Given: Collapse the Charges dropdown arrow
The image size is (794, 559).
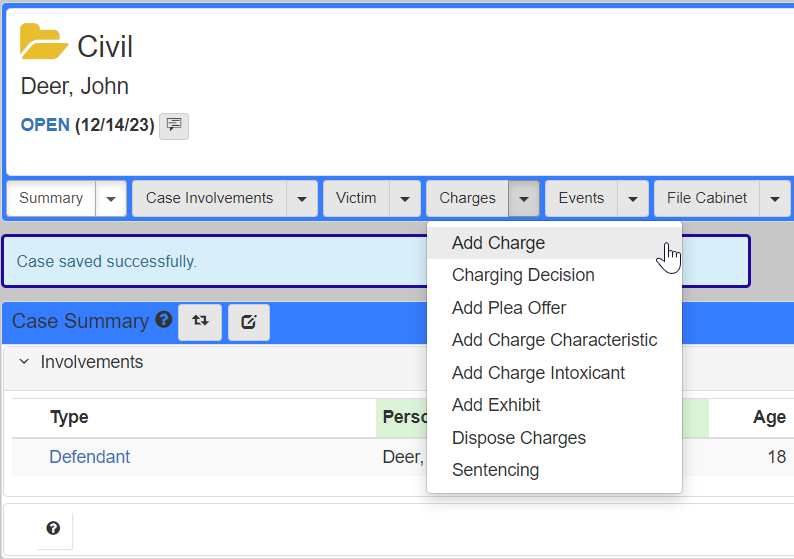Looking at the screenshot, I should 524,199.
